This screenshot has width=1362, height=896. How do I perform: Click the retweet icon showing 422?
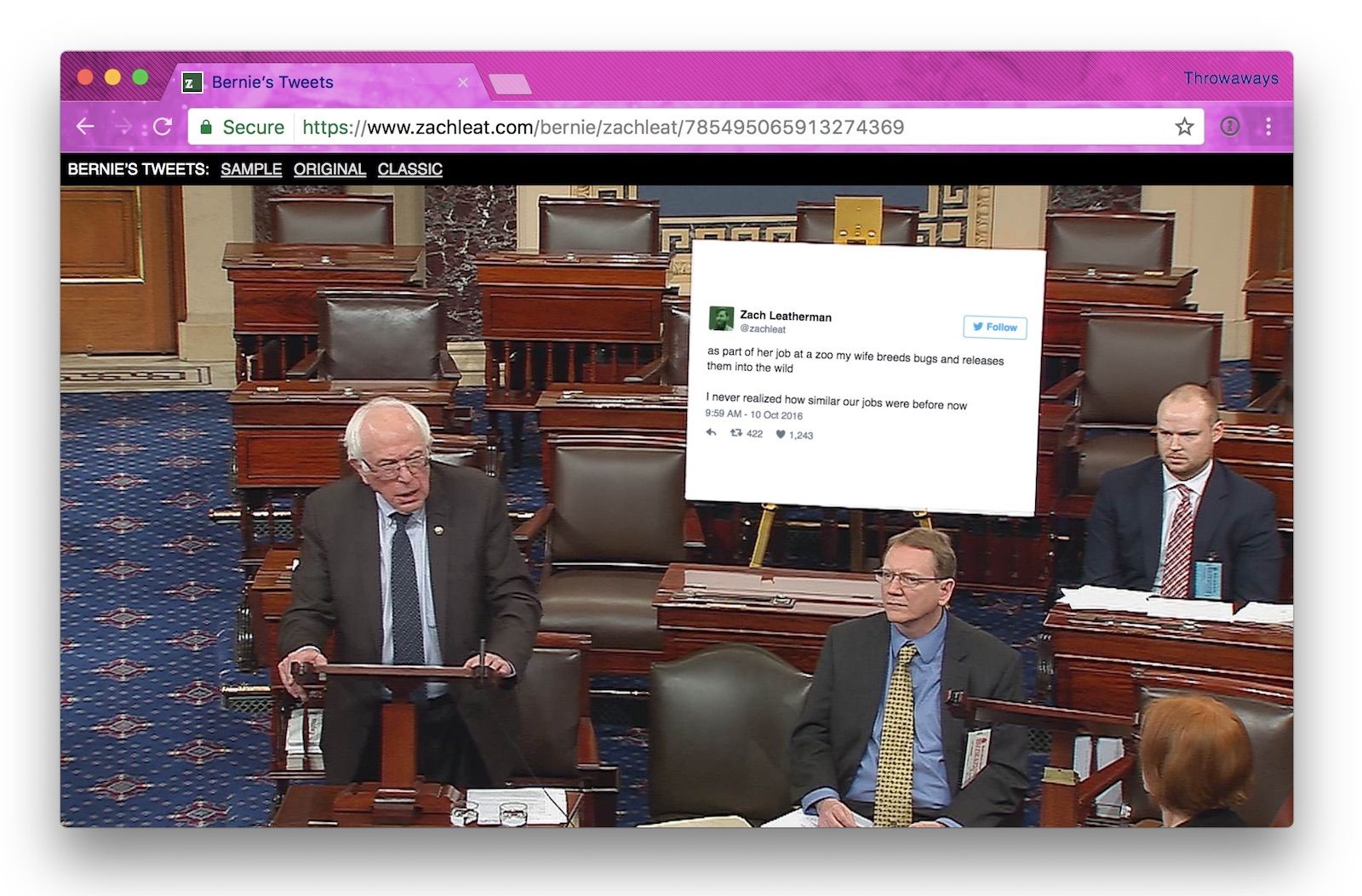tap(736, 433)
